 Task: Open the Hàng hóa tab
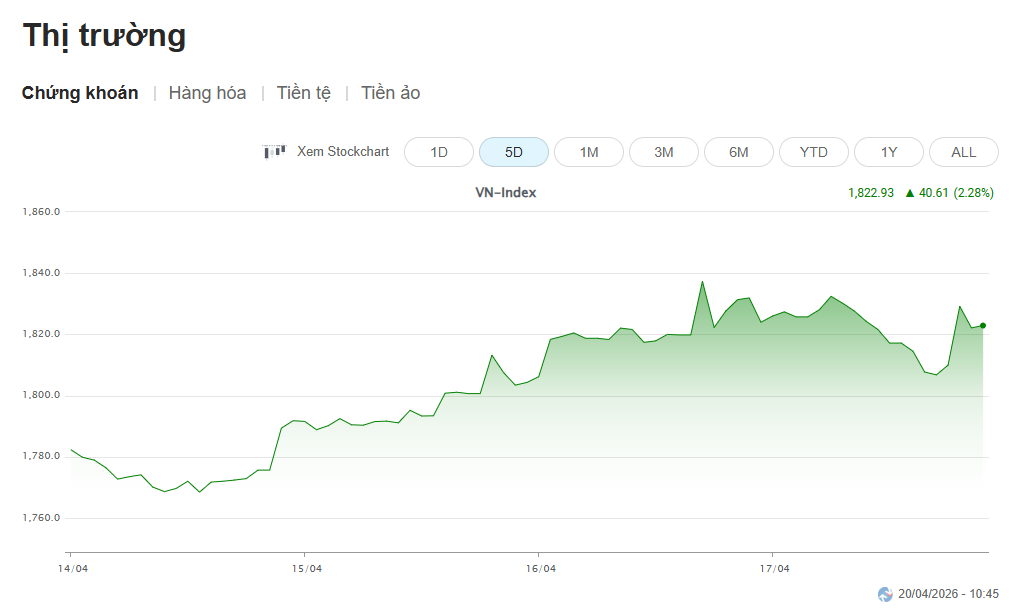tap(207, 93)
